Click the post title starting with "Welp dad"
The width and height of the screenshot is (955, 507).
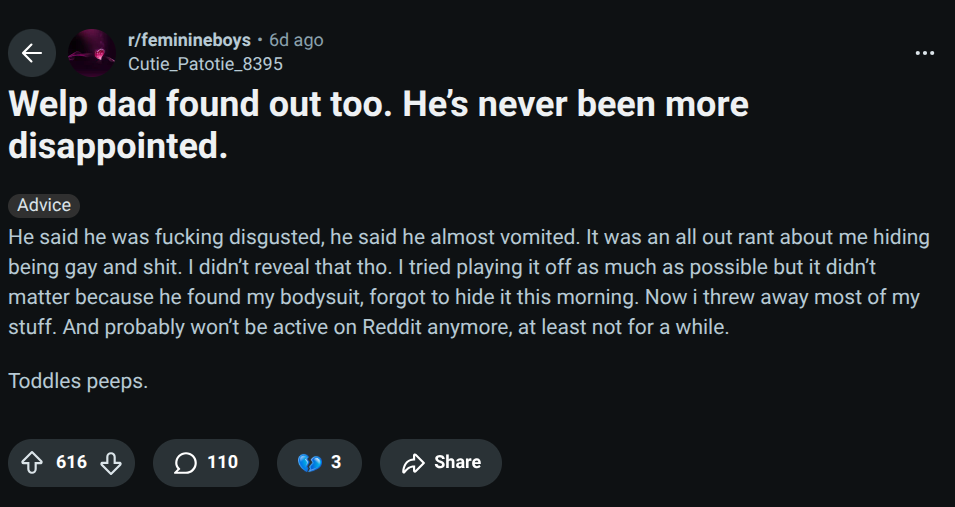coord(378,104)
